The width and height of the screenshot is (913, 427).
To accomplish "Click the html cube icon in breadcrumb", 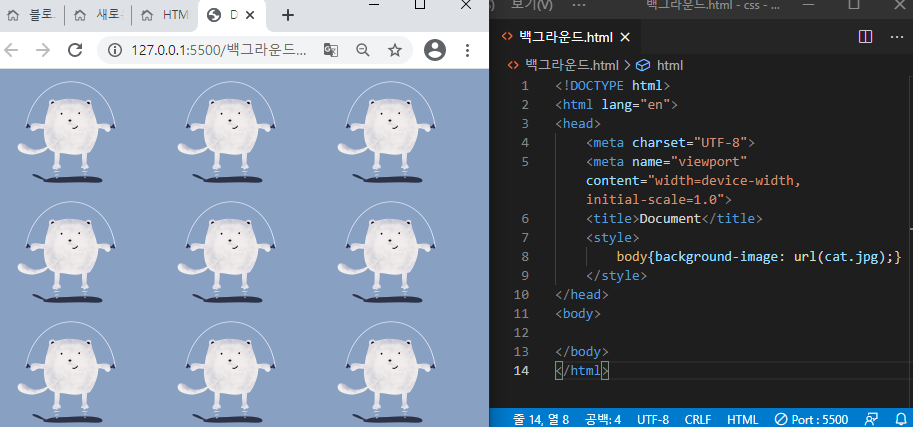I will click(643, 65).
